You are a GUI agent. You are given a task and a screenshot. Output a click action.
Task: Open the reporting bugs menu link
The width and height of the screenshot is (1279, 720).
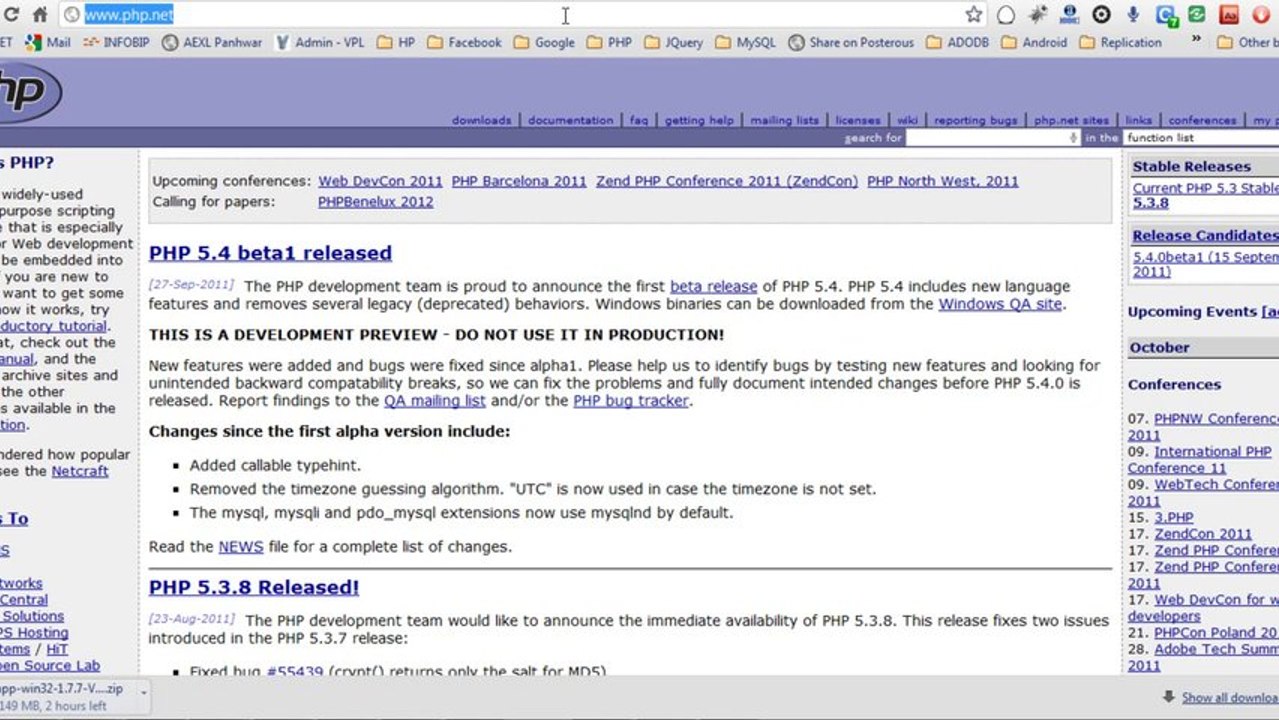point(976,120)
